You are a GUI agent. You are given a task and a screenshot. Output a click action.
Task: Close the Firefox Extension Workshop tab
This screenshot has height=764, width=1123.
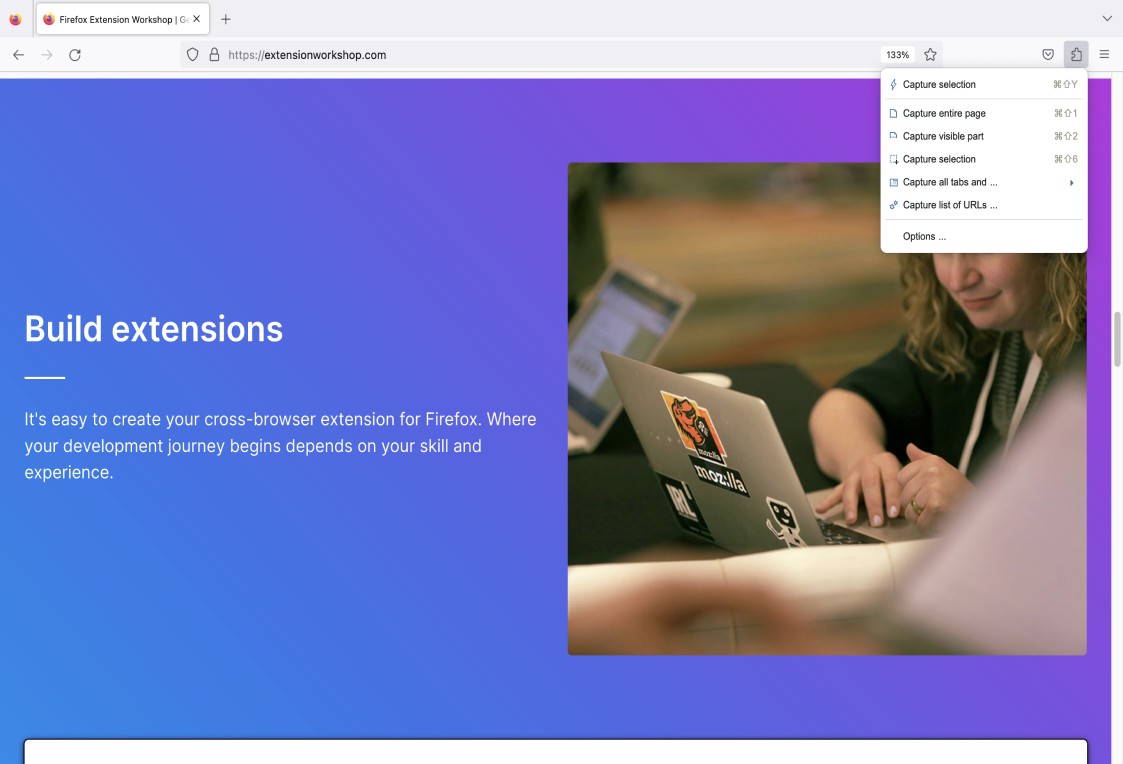(196, 19)
